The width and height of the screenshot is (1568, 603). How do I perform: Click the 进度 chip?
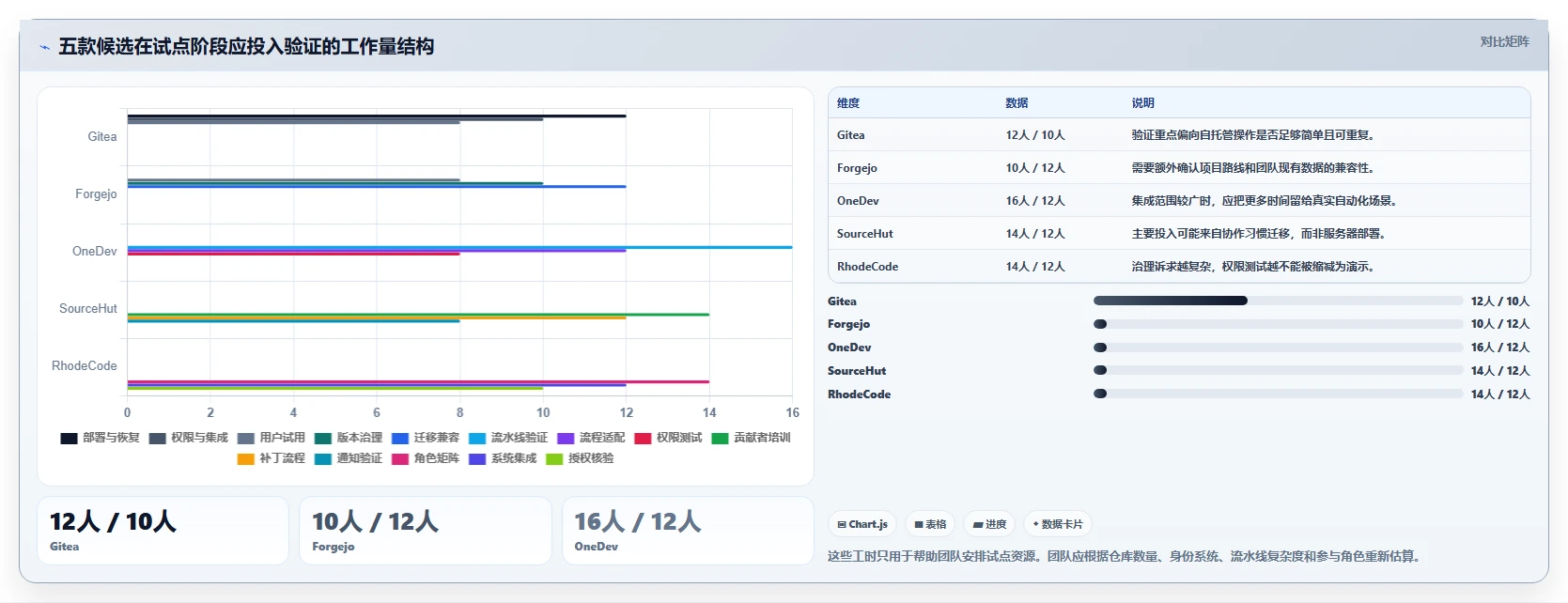[989, 524]
